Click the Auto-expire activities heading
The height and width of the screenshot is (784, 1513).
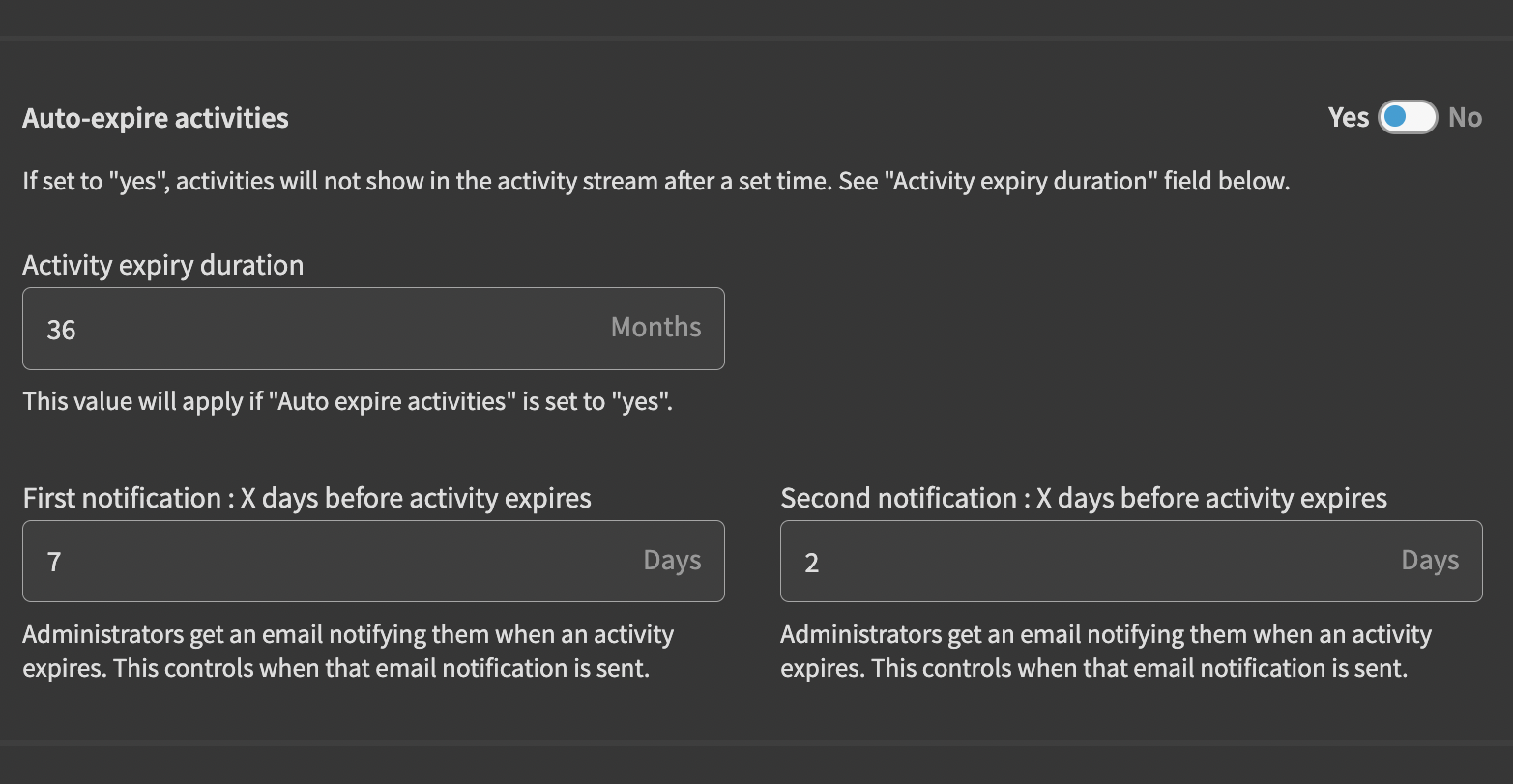click(155, 117)
